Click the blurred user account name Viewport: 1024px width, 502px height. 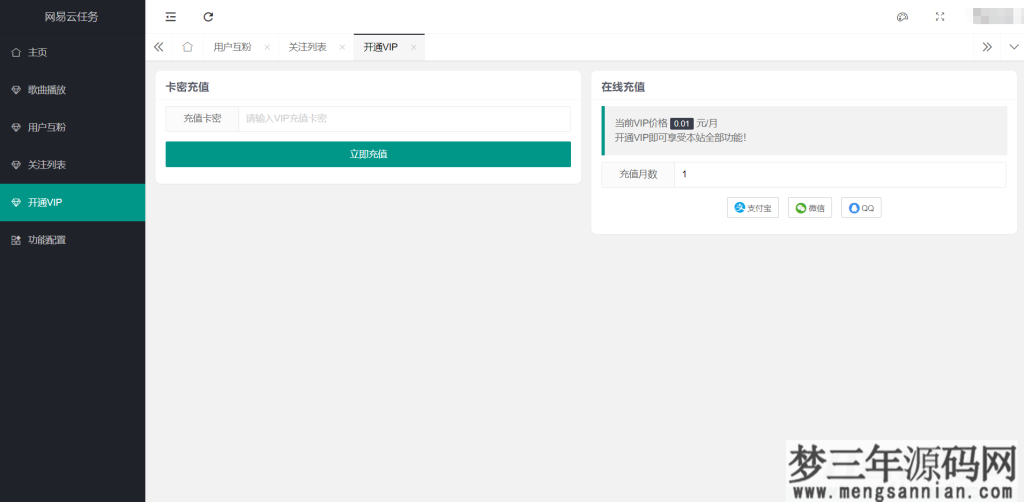pyautogui.click(x=999, y=17)
